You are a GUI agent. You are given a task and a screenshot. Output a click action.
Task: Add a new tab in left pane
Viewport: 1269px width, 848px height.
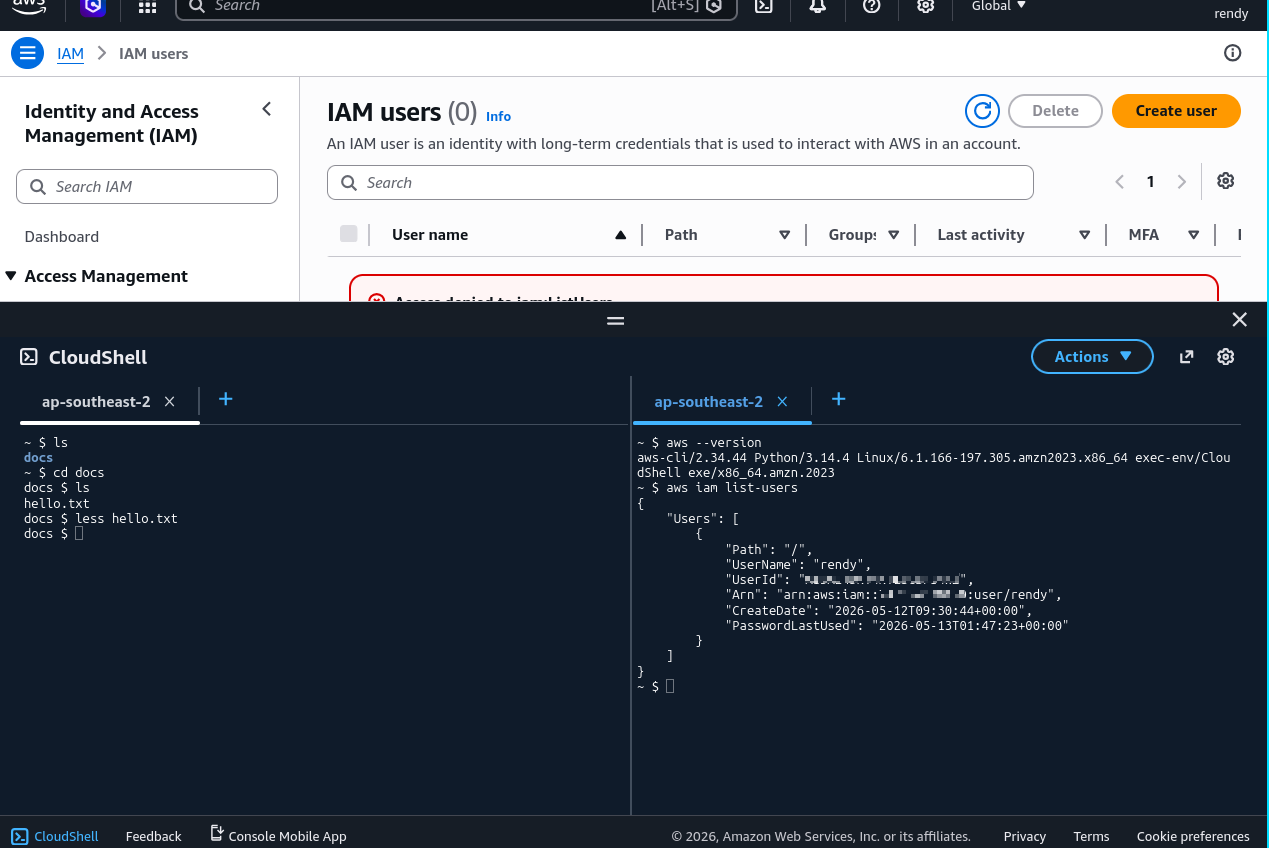pos(226,399)
